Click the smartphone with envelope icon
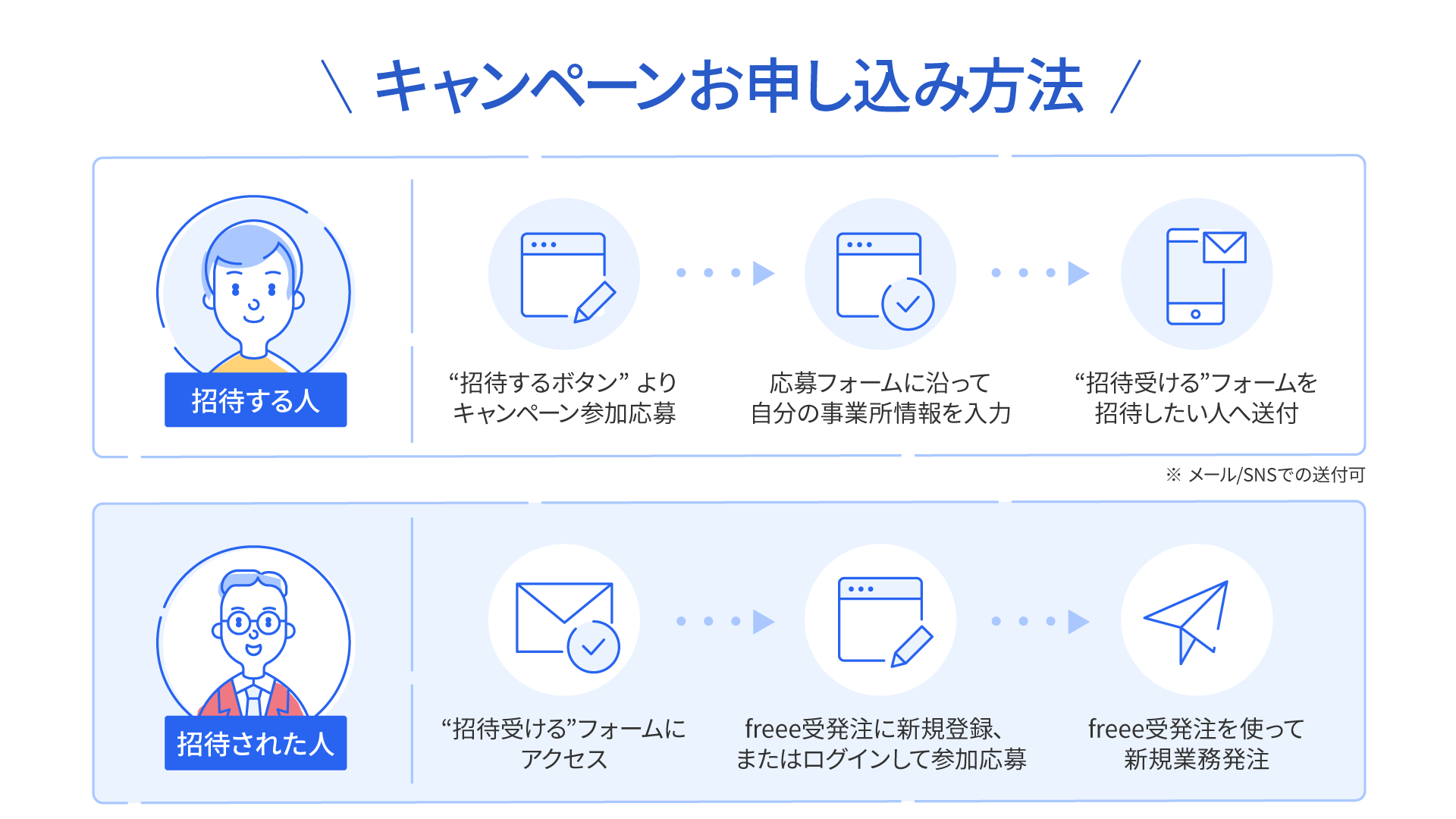This screenshot has height=819, width=1456. (1206, 276)
